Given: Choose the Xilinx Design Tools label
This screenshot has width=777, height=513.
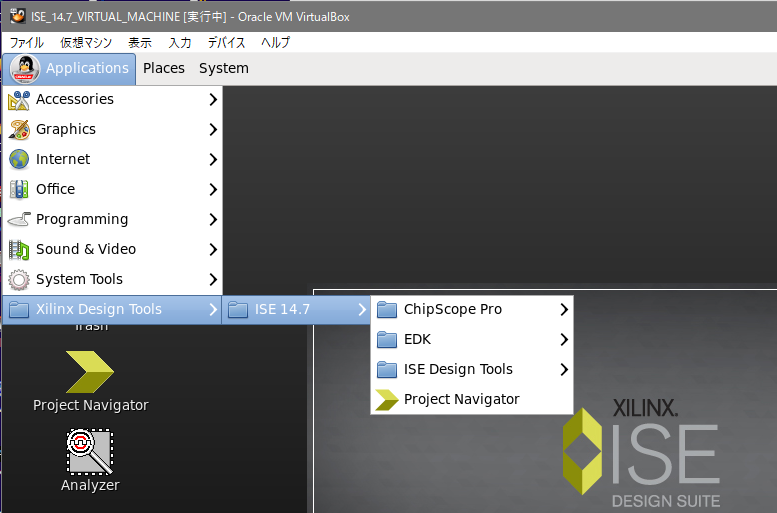Looking at the screenshot, I should 99,309.
